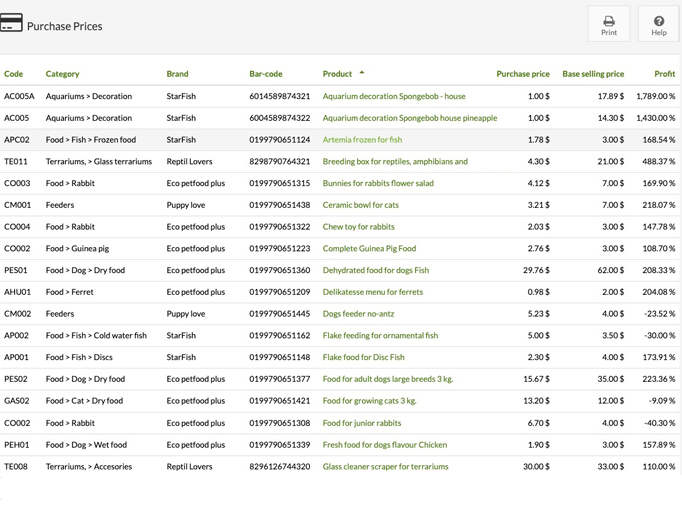682x518 pixels.
Task: Click the Purchase Prices card icon
Action: tap(11, 23)
